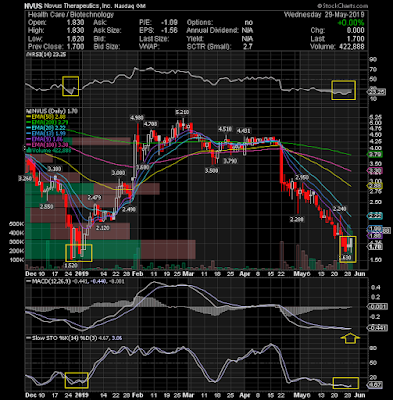
Task: Click the Low value 1.620
Action: (x=75, y=39)
